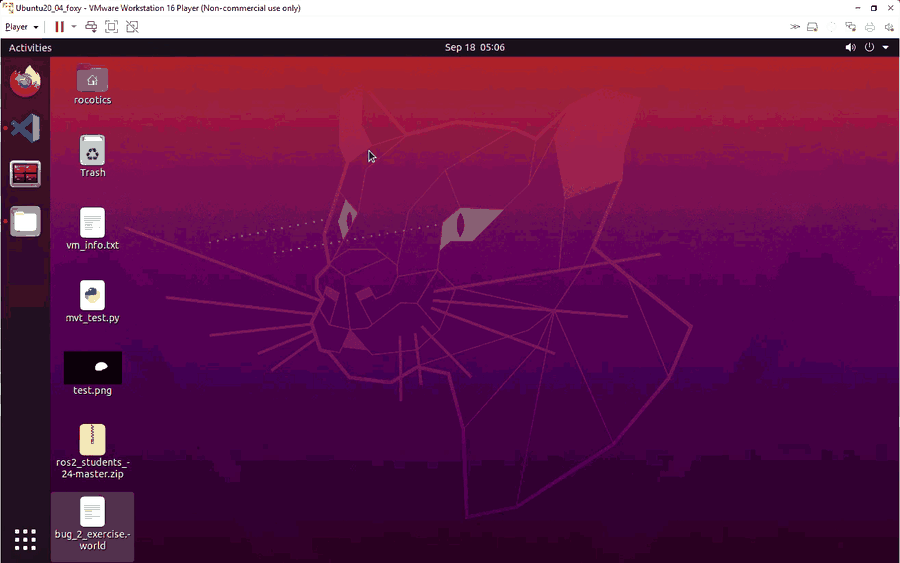Viewport: 900px width, 563px height.
Task: Open Visual Studio Code from the dock
Action: pos(25,128)
